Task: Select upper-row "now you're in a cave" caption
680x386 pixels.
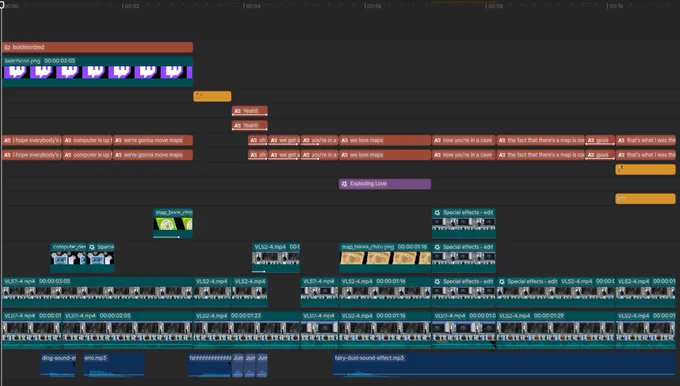Action: click(464, 141)
